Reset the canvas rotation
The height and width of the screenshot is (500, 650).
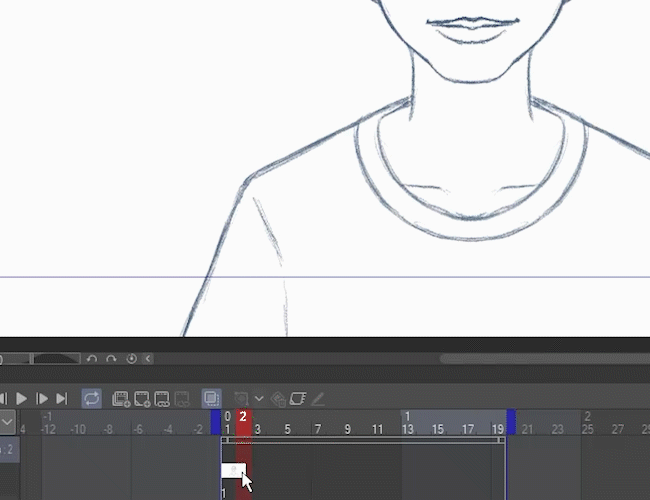(131, 359)
